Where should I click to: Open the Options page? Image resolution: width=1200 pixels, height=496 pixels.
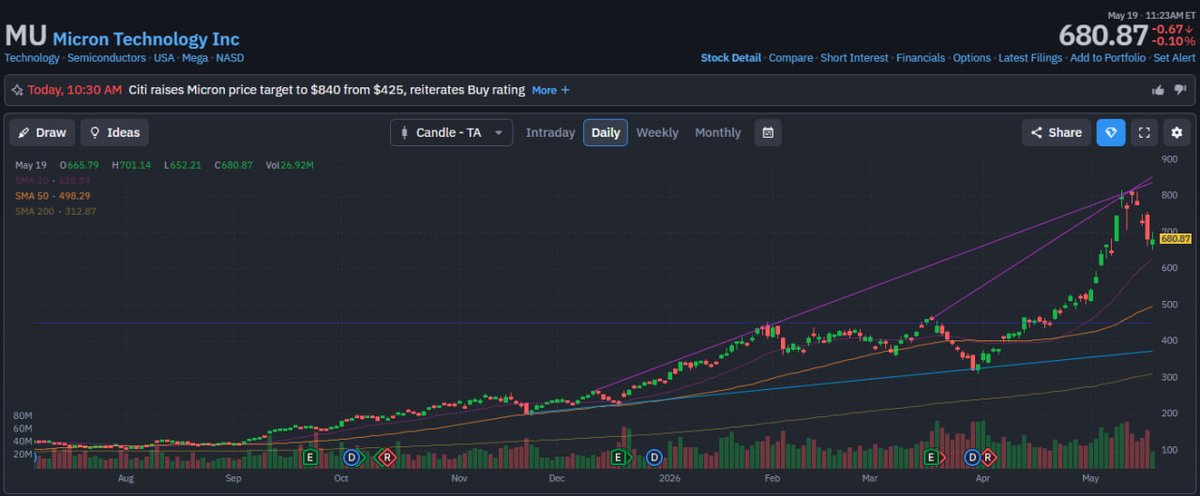click(x=971, y=58)
